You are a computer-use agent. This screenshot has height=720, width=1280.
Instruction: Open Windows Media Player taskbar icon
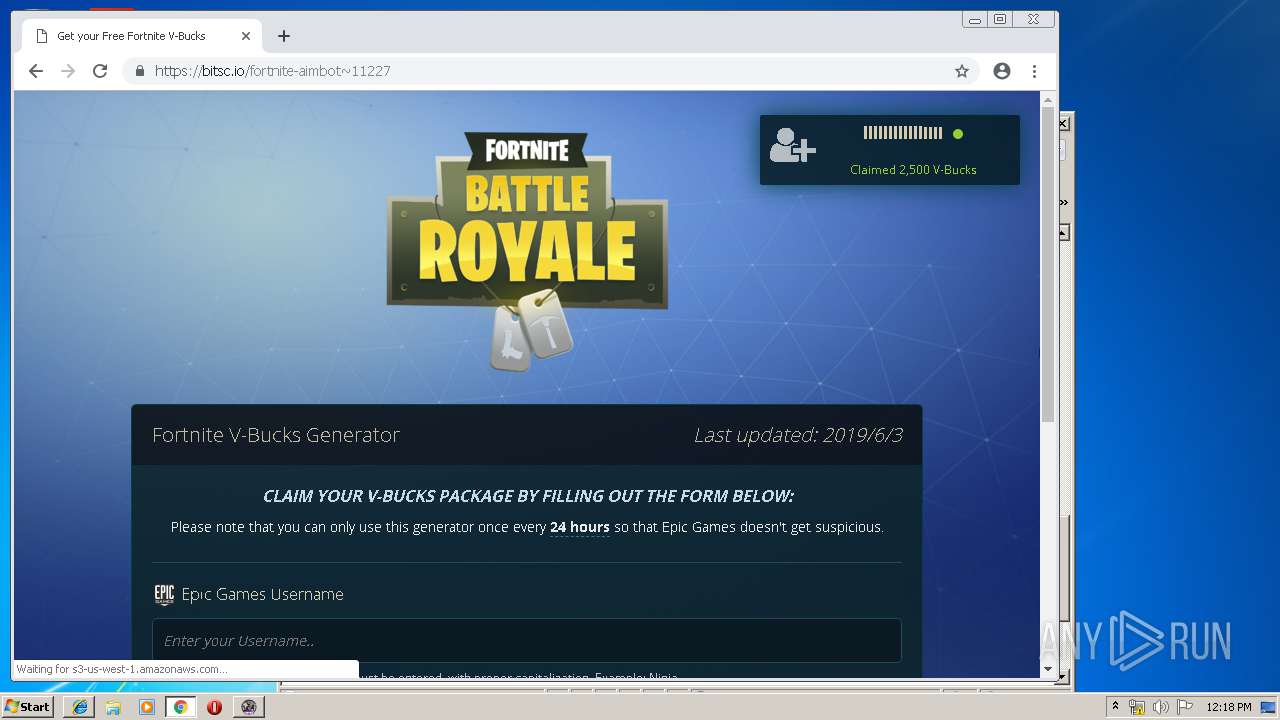(147, 707)
